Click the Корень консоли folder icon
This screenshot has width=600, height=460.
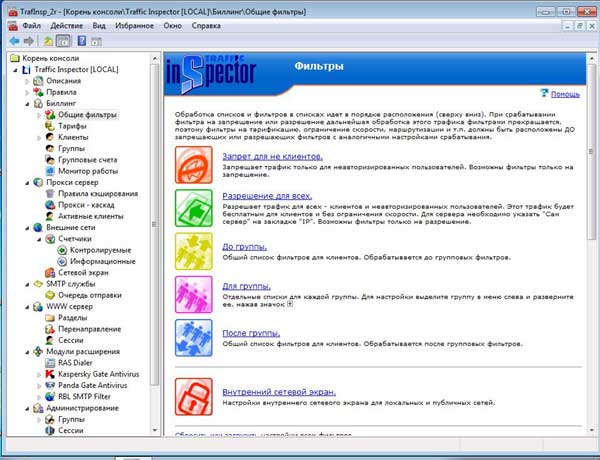click(x=15, y=58)
